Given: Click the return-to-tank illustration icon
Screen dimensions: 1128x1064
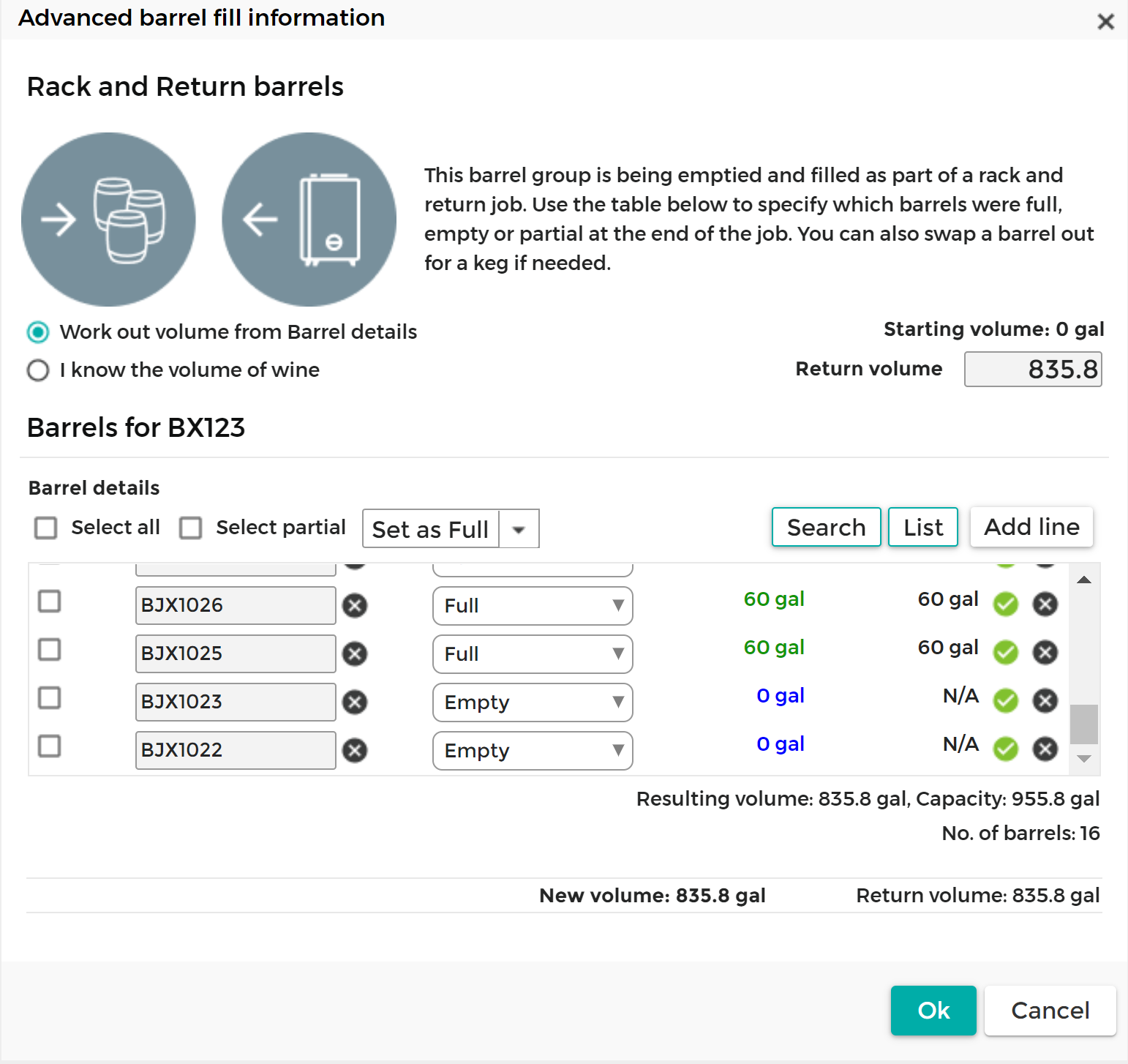Looking at the screenshot, I should tap(309, 220).
